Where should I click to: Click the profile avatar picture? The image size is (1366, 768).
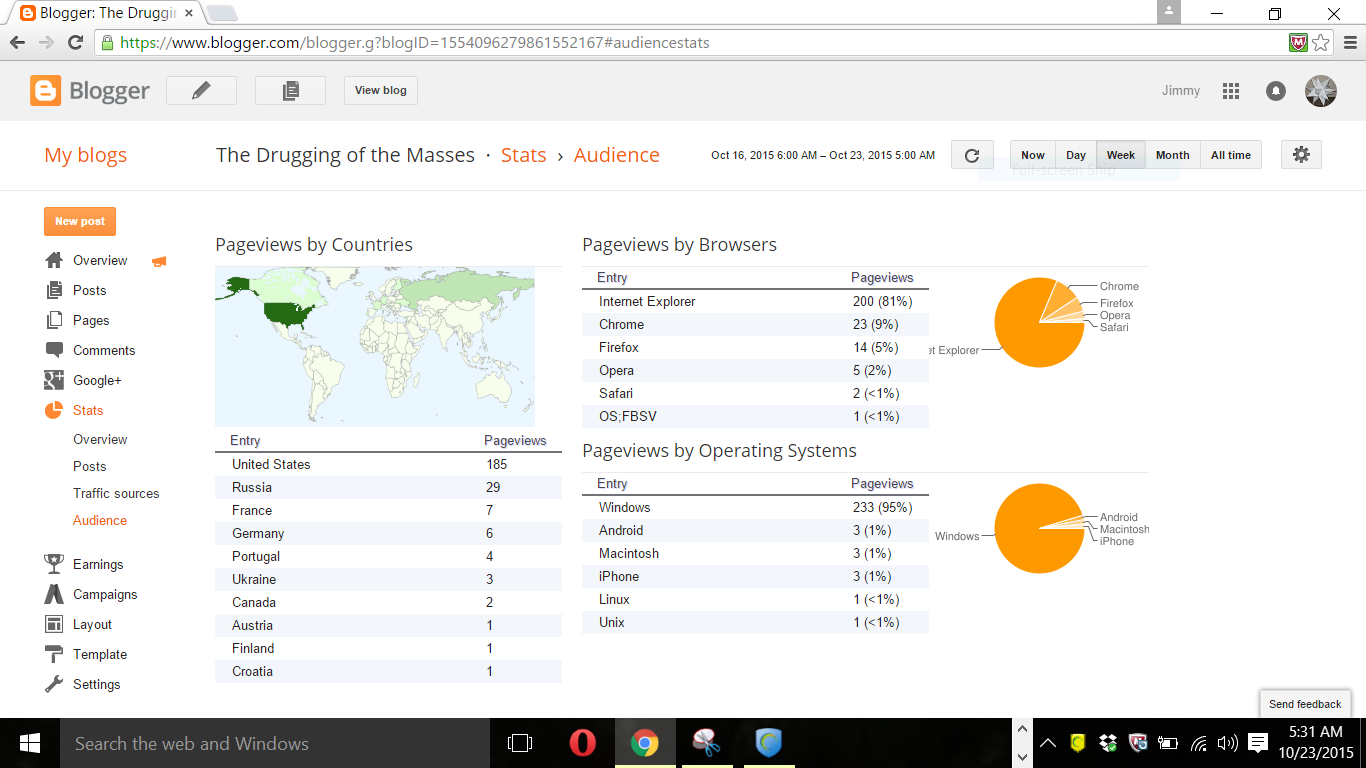tap(1321, 91)
